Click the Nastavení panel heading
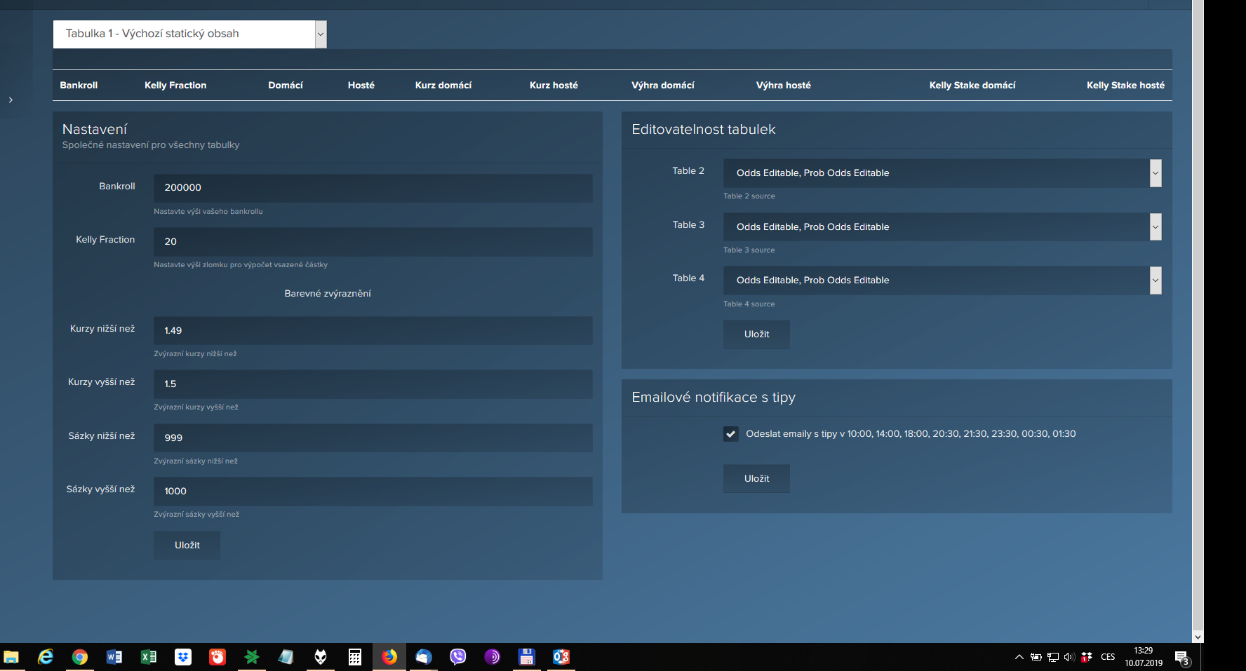Viewport: 1246px width, 671px height. [x=94, y=129]
